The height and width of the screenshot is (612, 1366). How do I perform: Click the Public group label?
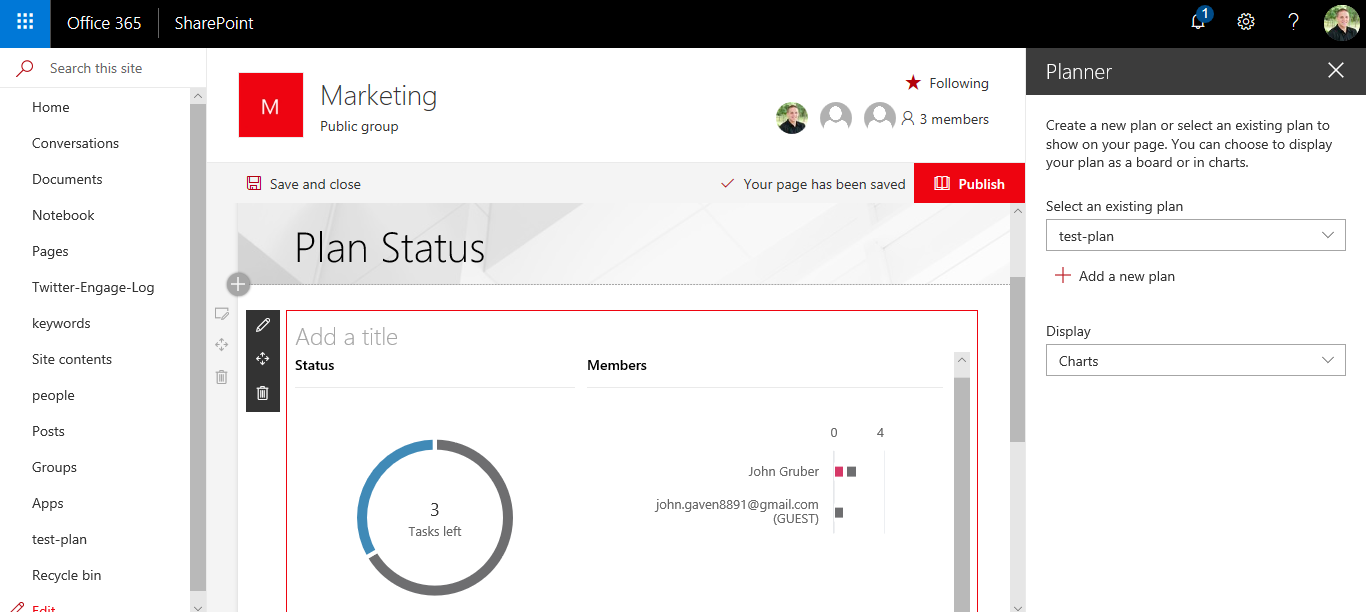(x=359, y=126)
